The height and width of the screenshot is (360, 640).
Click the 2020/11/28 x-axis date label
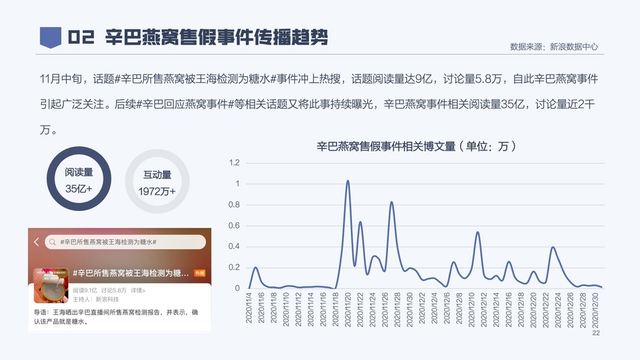point(397,309)
